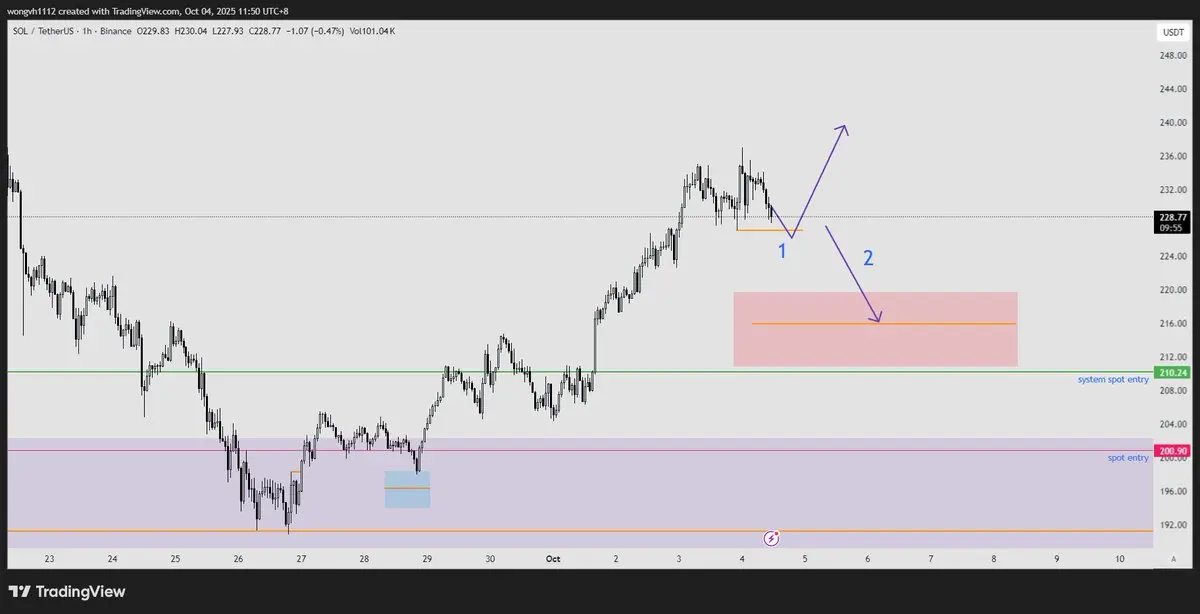Click the 'Oct' month label on time axis
The height and width of the screenshot is (614, 1200).
pyautogui.click(x=553, y=559)
